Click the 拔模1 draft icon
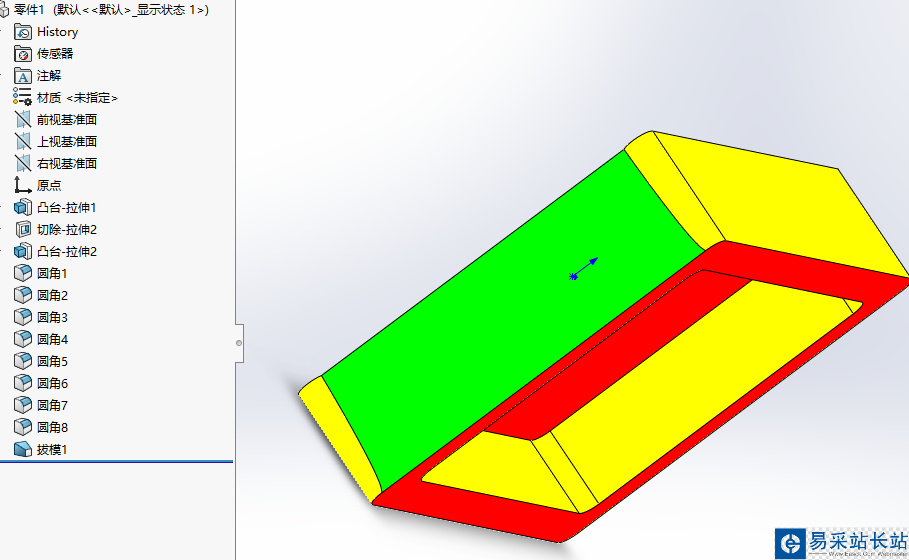 [23, 449]
